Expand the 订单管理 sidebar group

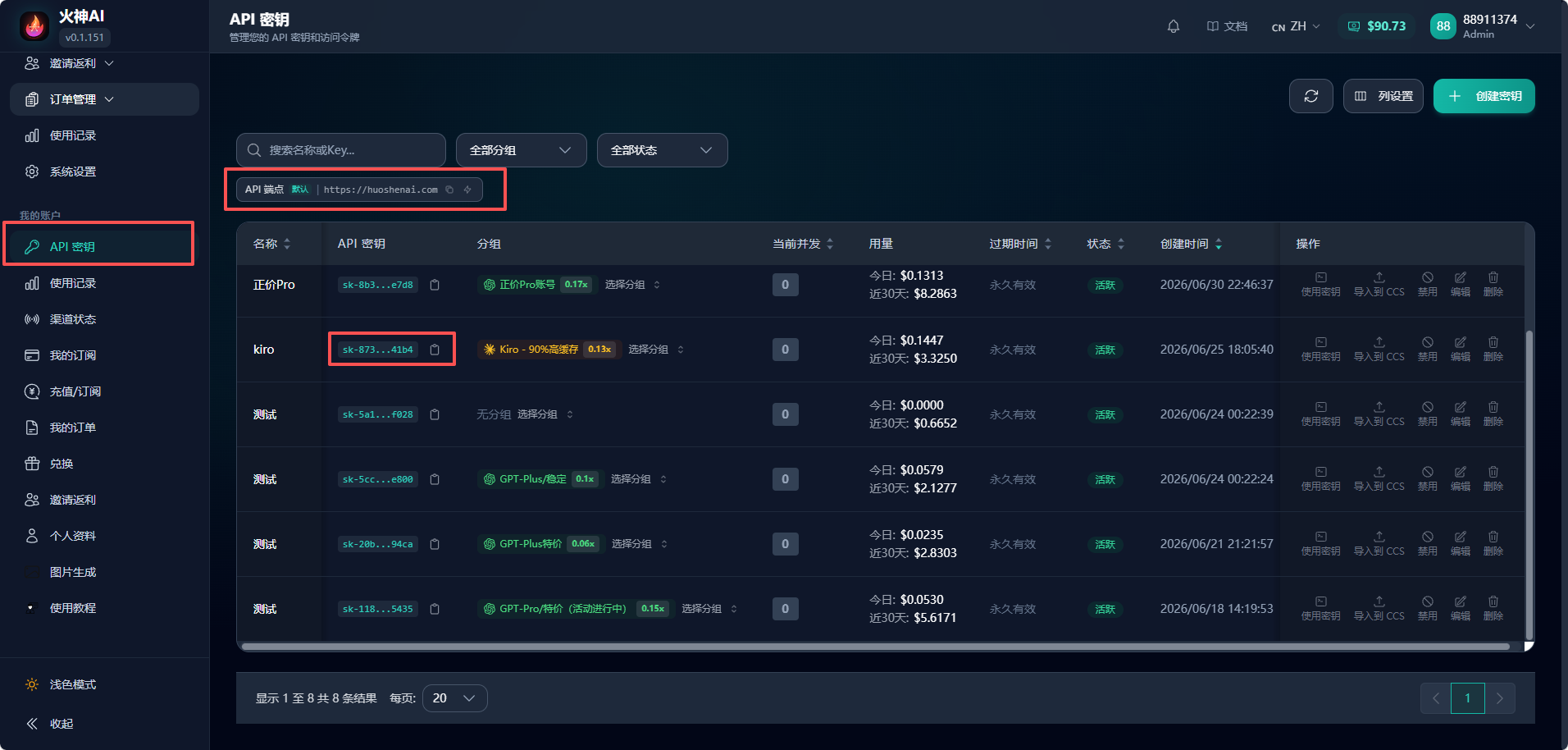(104, 99)
